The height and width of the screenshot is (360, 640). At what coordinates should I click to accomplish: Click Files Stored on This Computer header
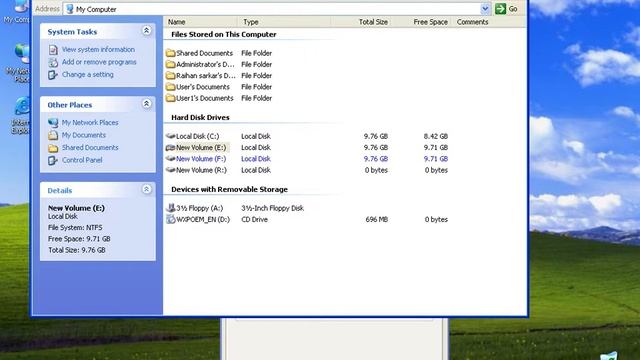click(224, 35)
